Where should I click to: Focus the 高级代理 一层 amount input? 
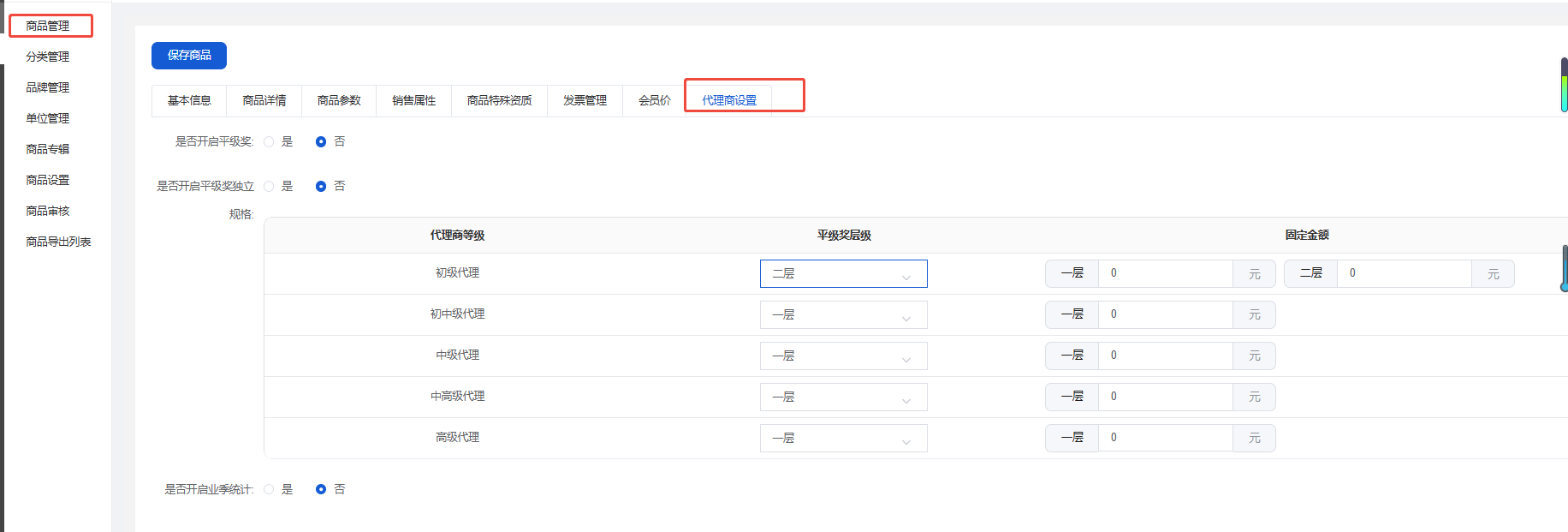click(x=1165, y=439)
